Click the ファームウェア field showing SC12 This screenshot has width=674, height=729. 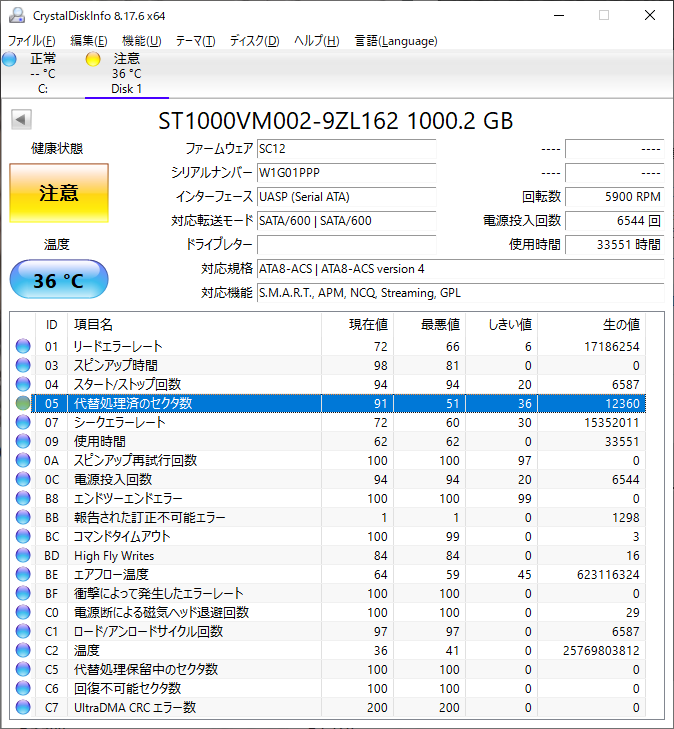pyautogui.click(x=347, y=149)
